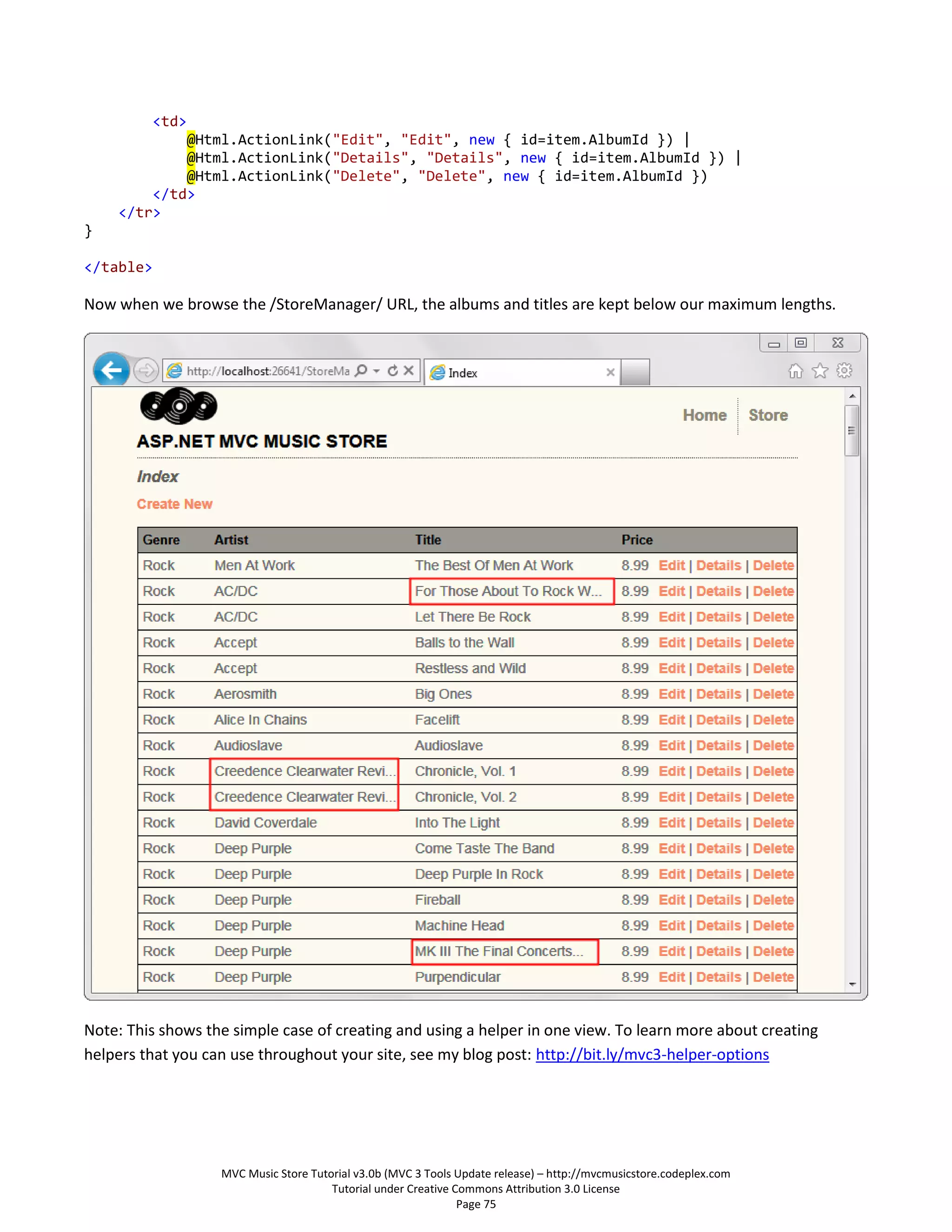Click the browser Back arrow button
Image resolution: width=952 pixels, height=1232 pixels.
pos(112,370)
